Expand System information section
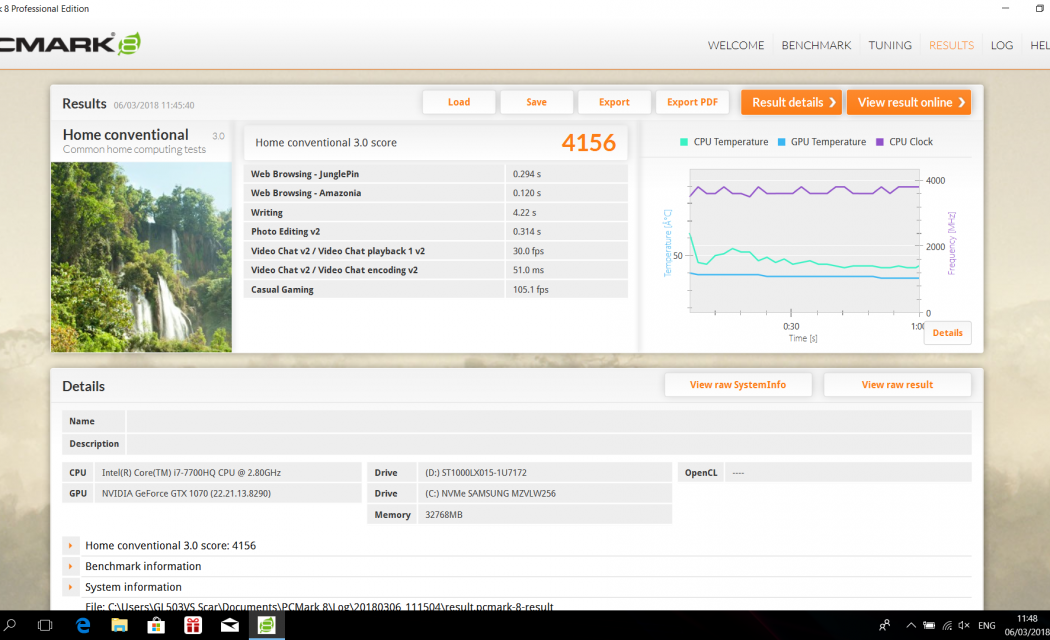Viewport: 1050px width, 640px height. [70, 587]
